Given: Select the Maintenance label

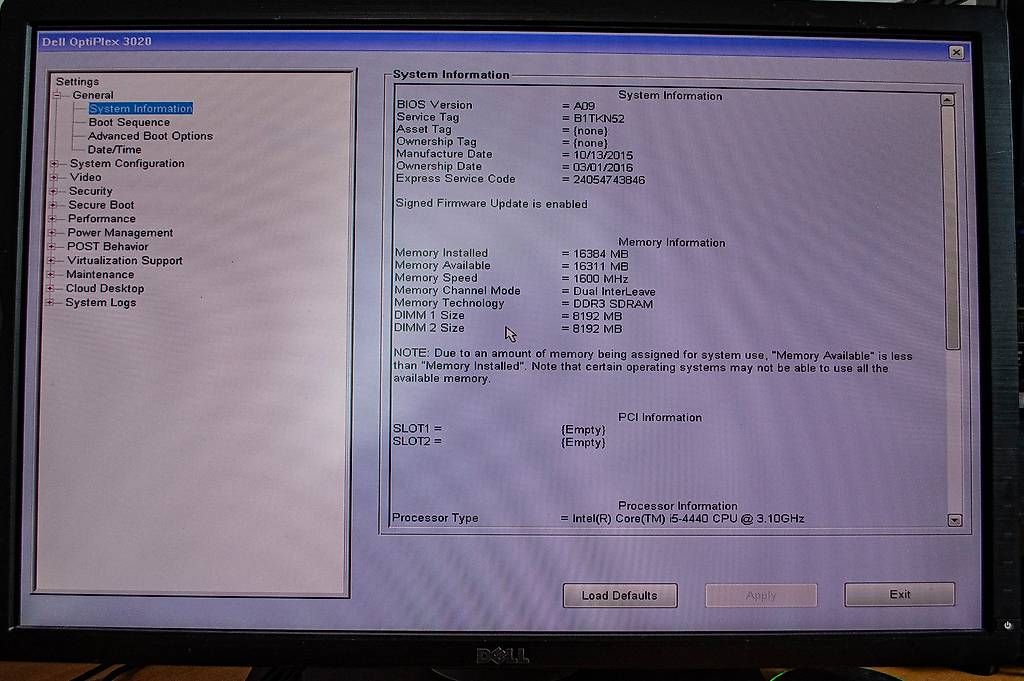Looking at the screenshot, I should [100, 274].
